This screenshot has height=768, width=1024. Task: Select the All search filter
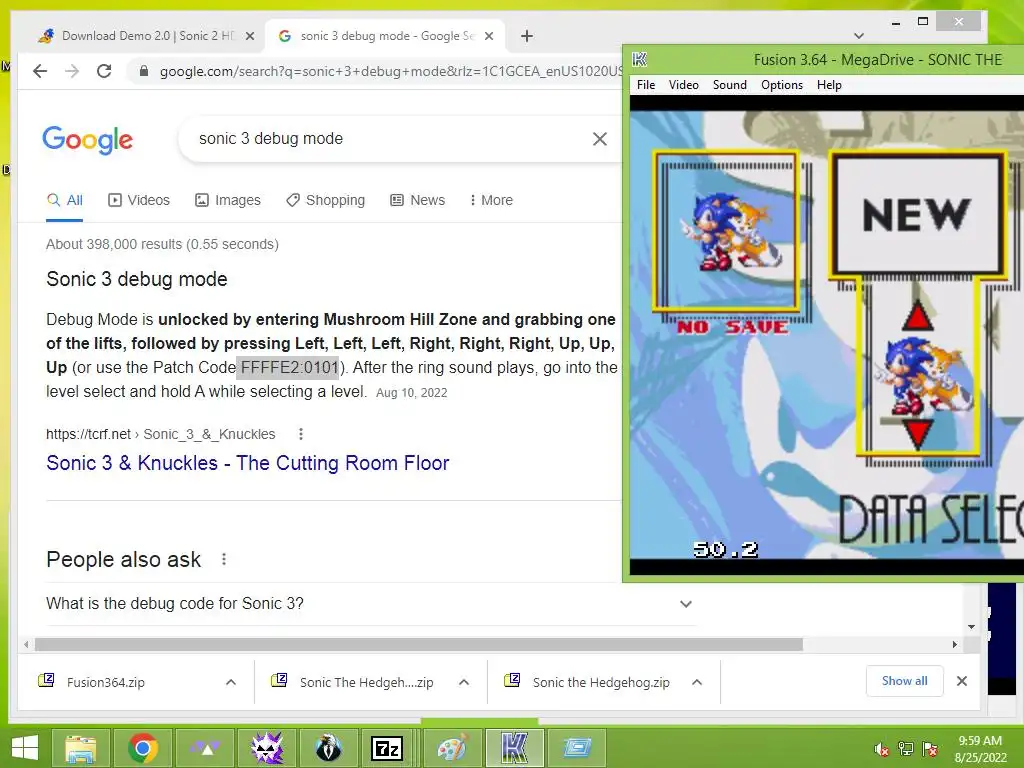pyautogui.click(x=65, y=200)
